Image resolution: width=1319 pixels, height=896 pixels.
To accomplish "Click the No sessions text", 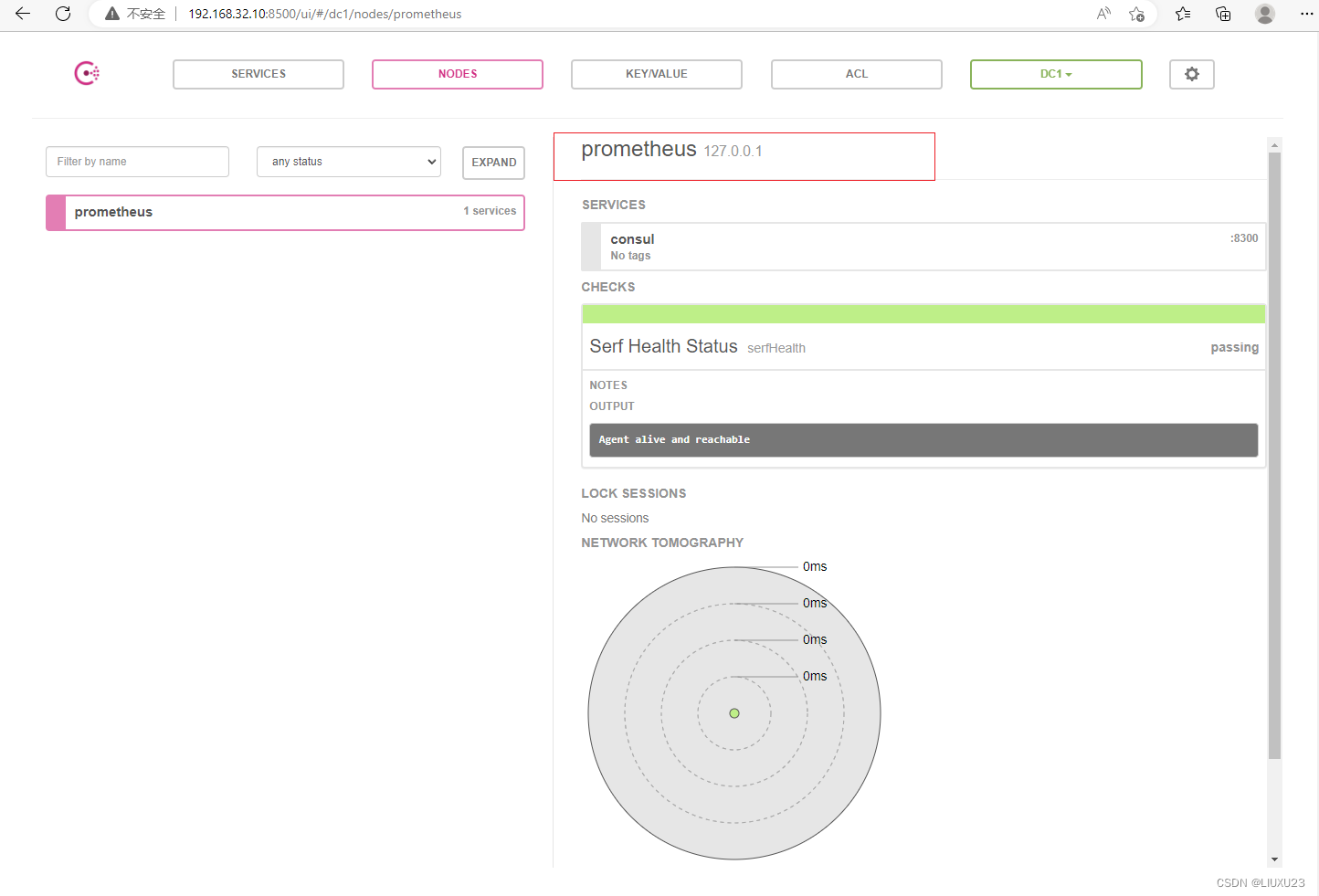I will [x=615, y=518].
